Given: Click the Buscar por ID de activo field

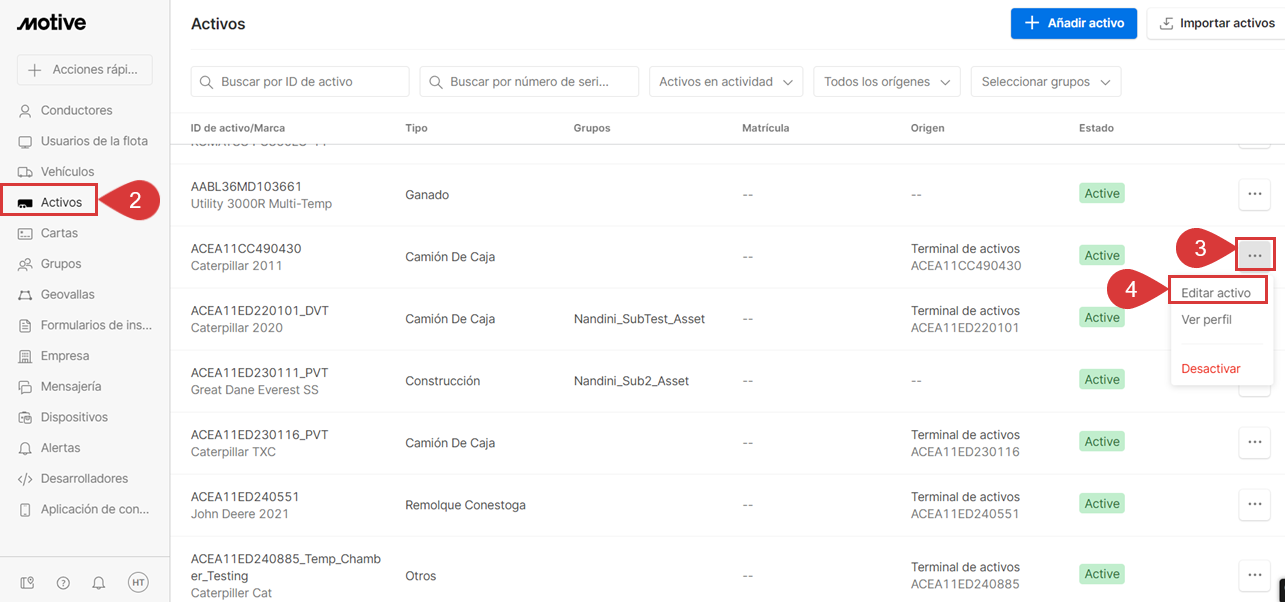Looking at the screenshot, I should [300, 82].
